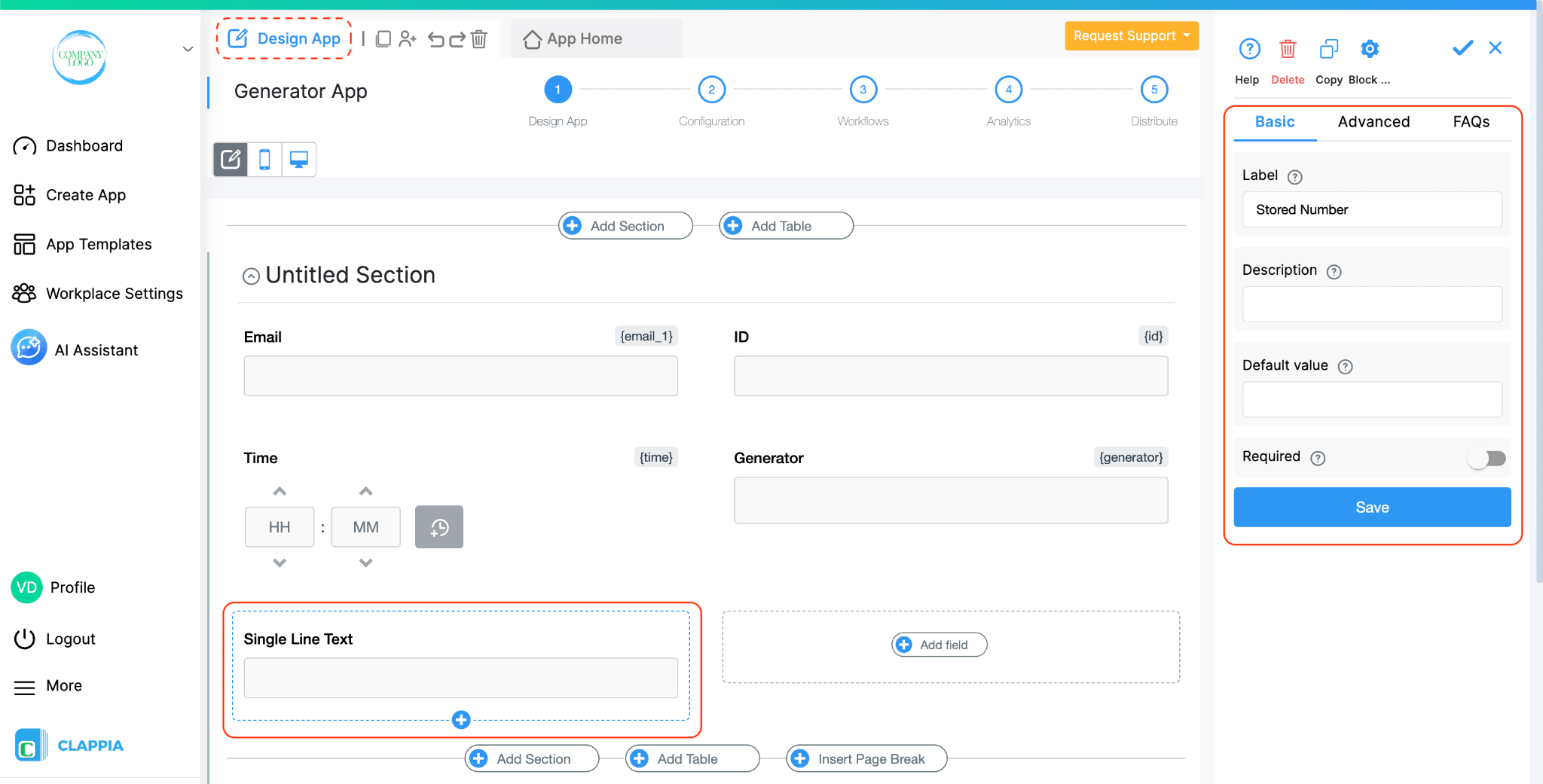Click the top Add Table button

[786, 226]
